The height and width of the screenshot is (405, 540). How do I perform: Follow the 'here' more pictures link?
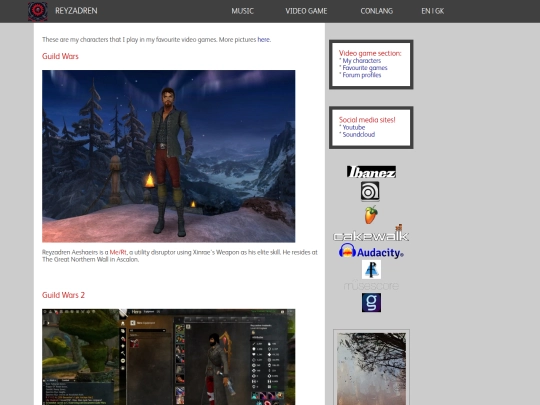point(263,40)
